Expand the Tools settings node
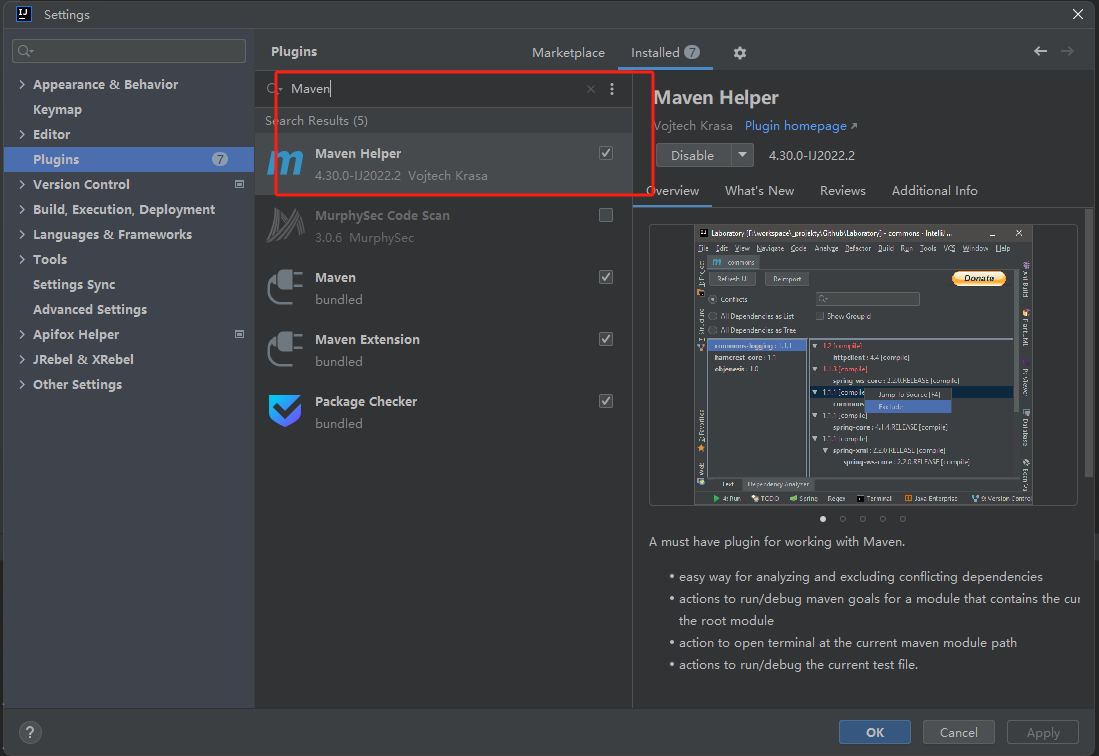This screenshot has width=1099, height=756. [x=22, y=259]
